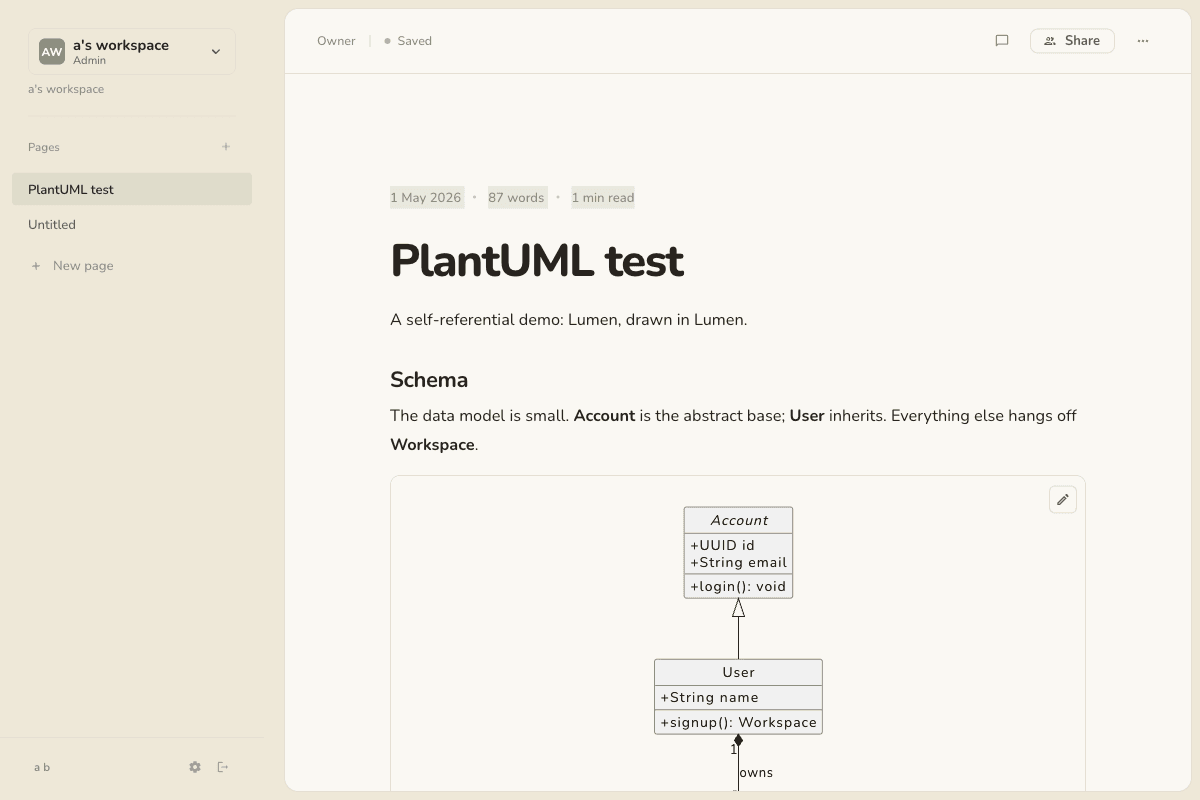Expand the a's workspace switcher
1200x800 pixels.
[x=132, y=51]
